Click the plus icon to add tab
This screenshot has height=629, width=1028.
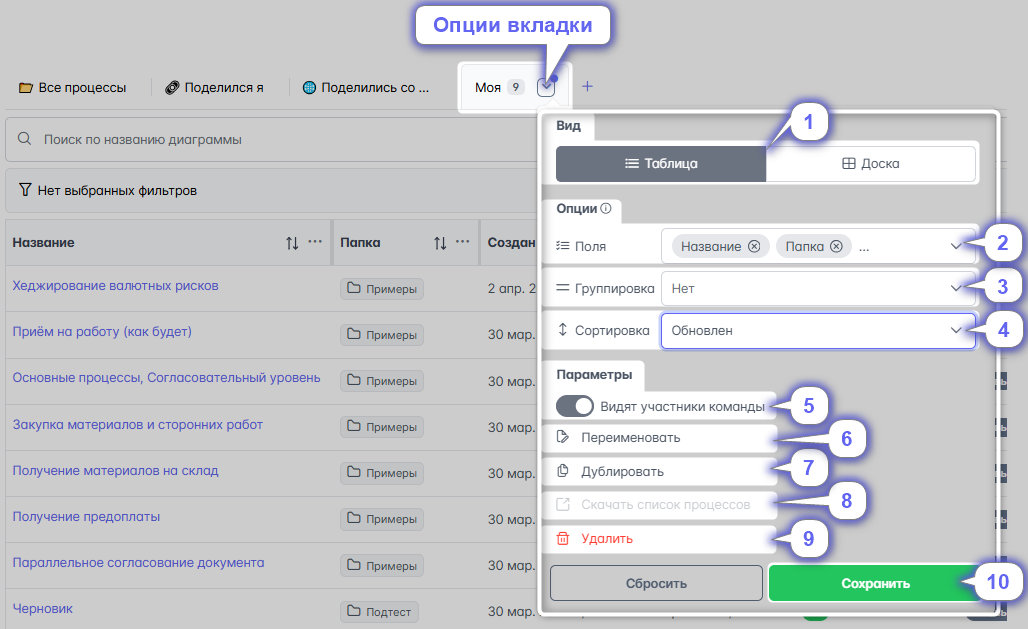587,87
